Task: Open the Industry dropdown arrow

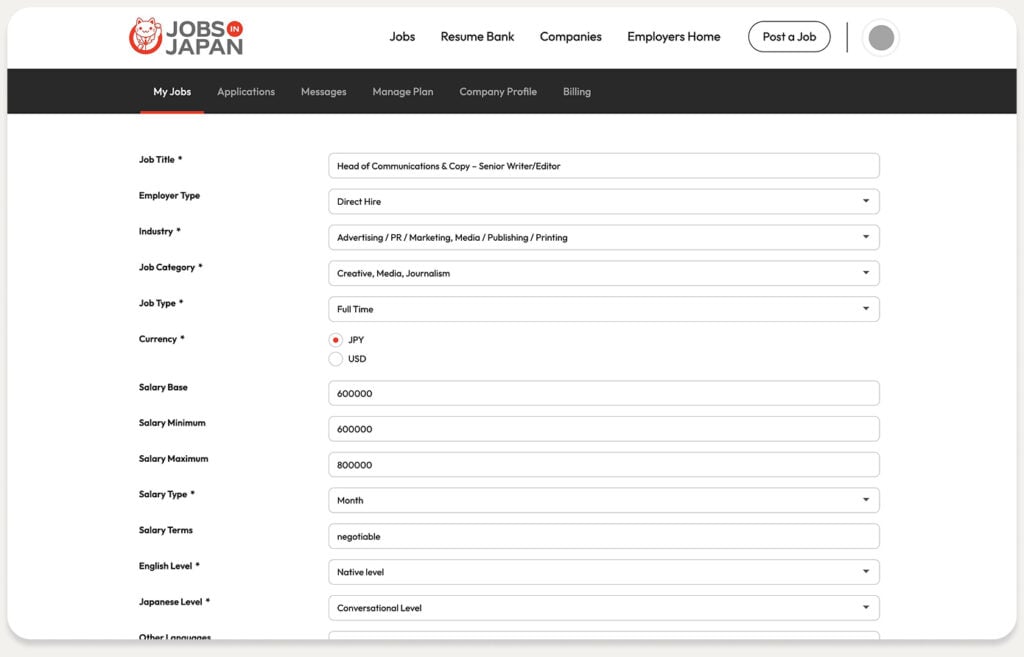Action: (x=866, y=236)
